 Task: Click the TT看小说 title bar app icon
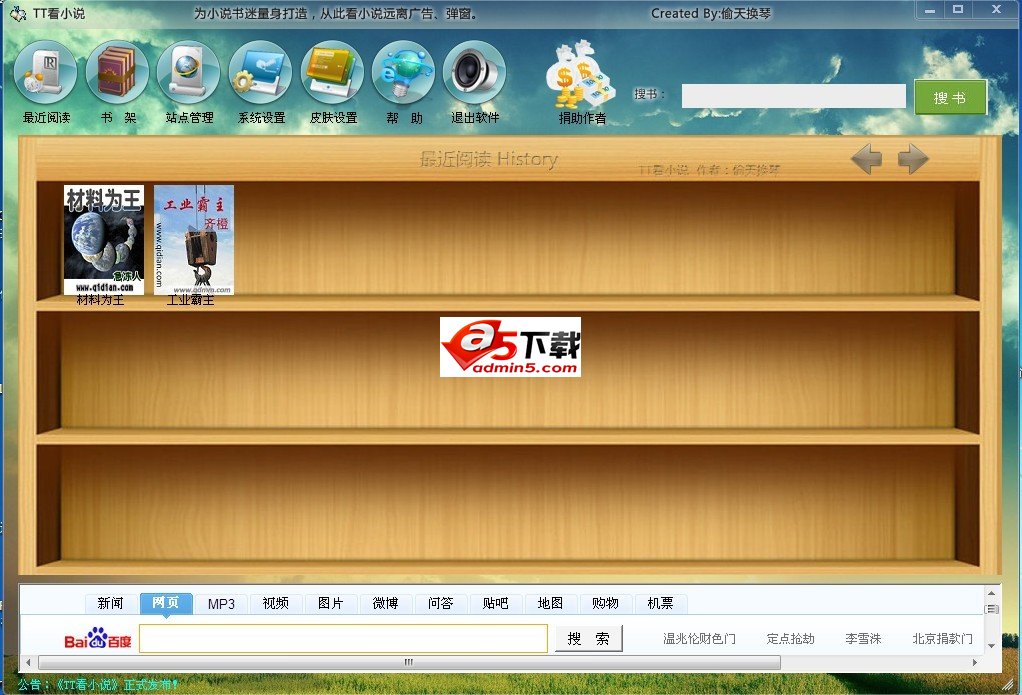pos(18,13)
